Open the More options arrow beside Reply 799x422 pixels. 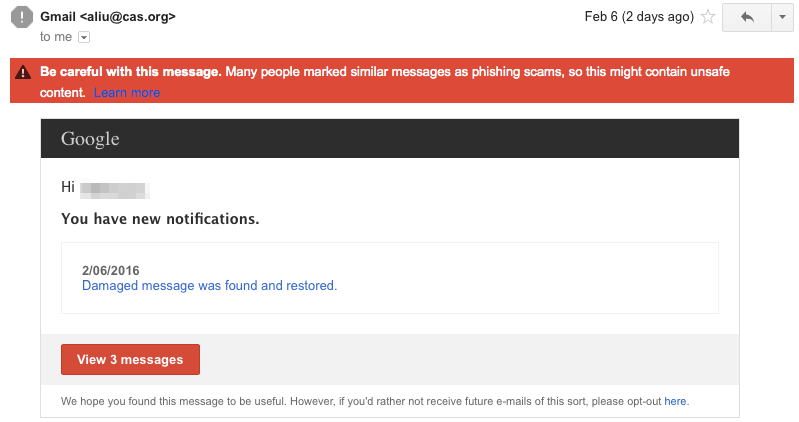[782, 17]
